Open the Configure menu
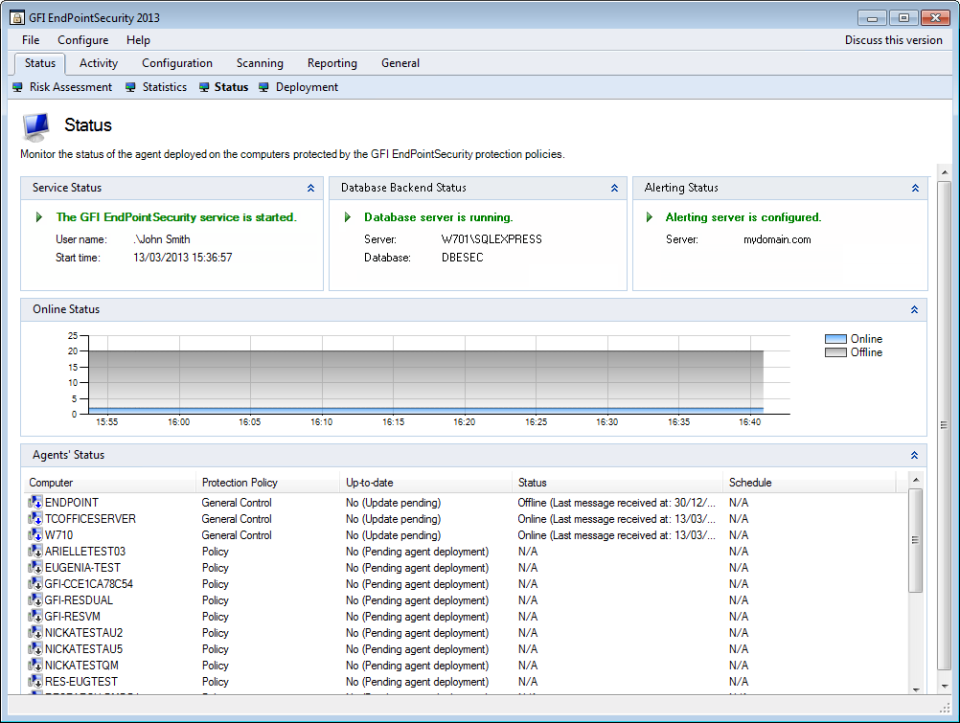Viewport: 960px width, 723px height. pos(82,40)
